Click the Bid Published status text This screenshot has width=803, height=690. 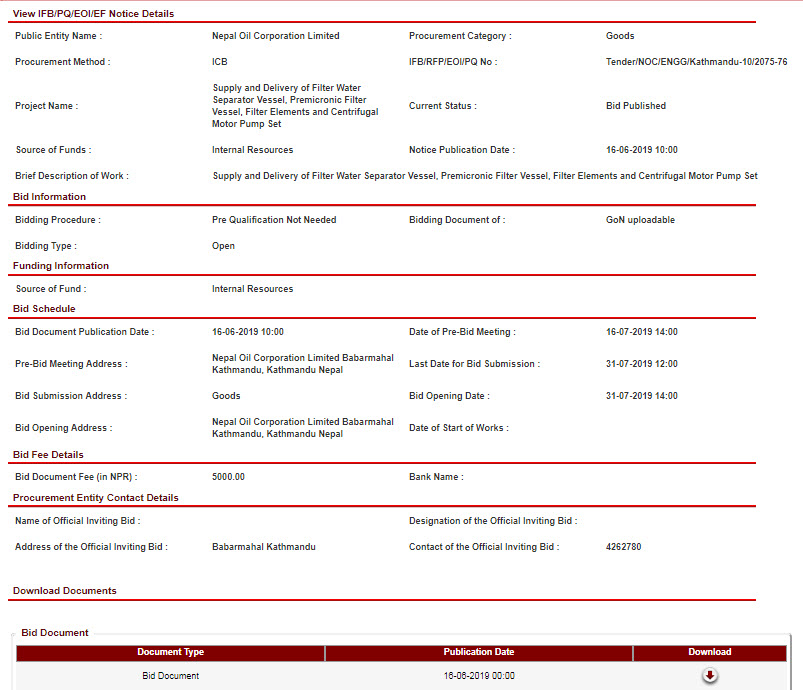(636, 106)
